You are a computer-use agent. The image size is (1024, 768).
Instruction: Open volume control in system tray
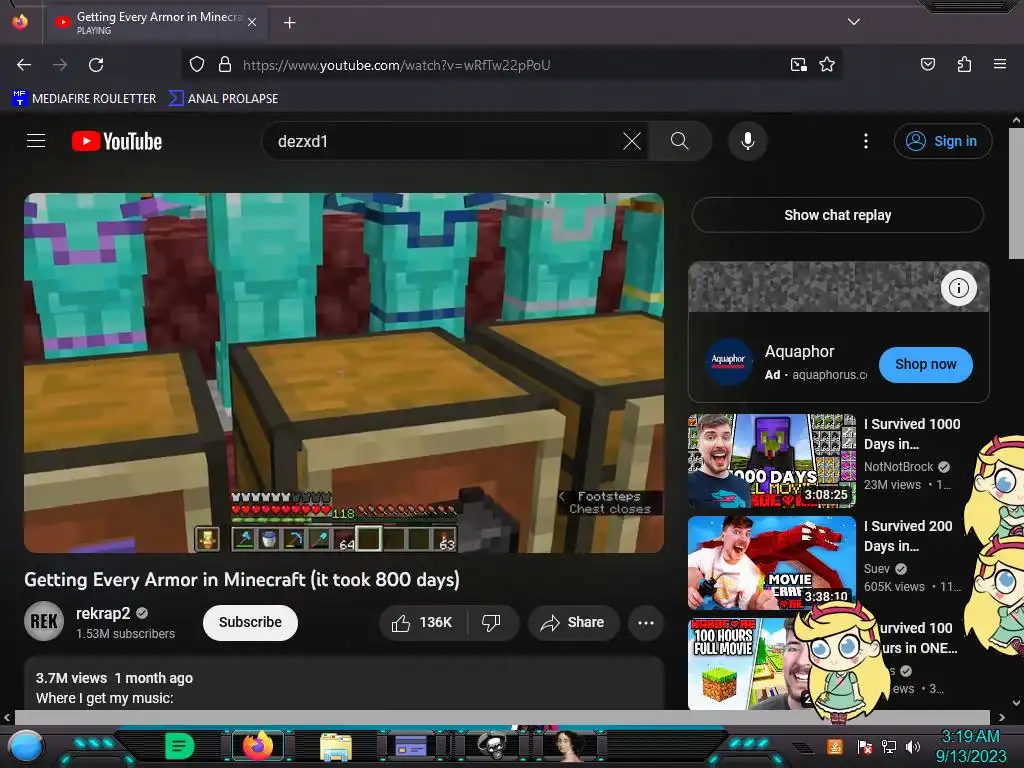pos(913,746)
